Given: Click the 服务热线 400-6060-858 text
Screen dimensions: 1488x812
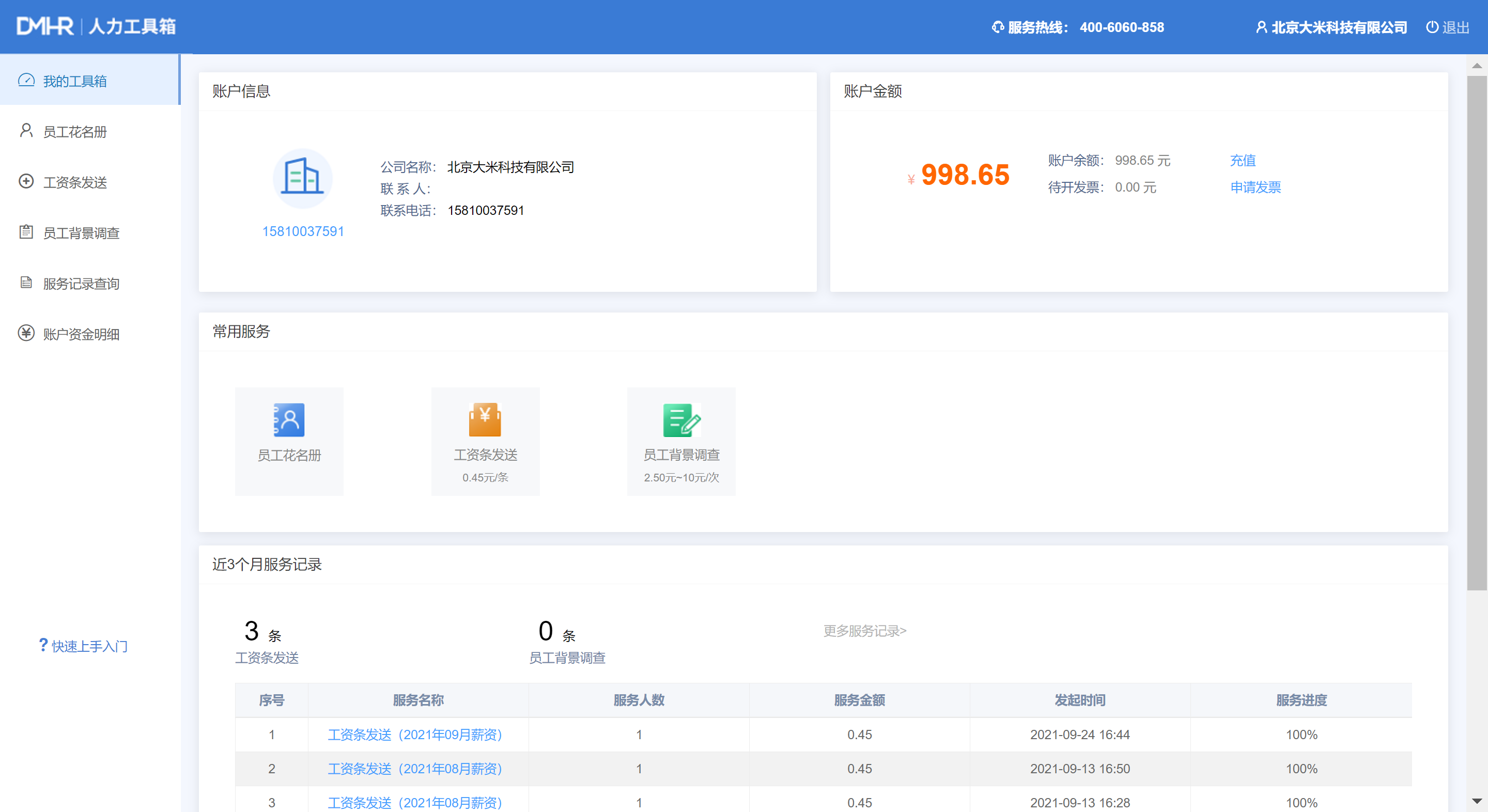Looking at the screenshot, I should (x=1086, y=27).
